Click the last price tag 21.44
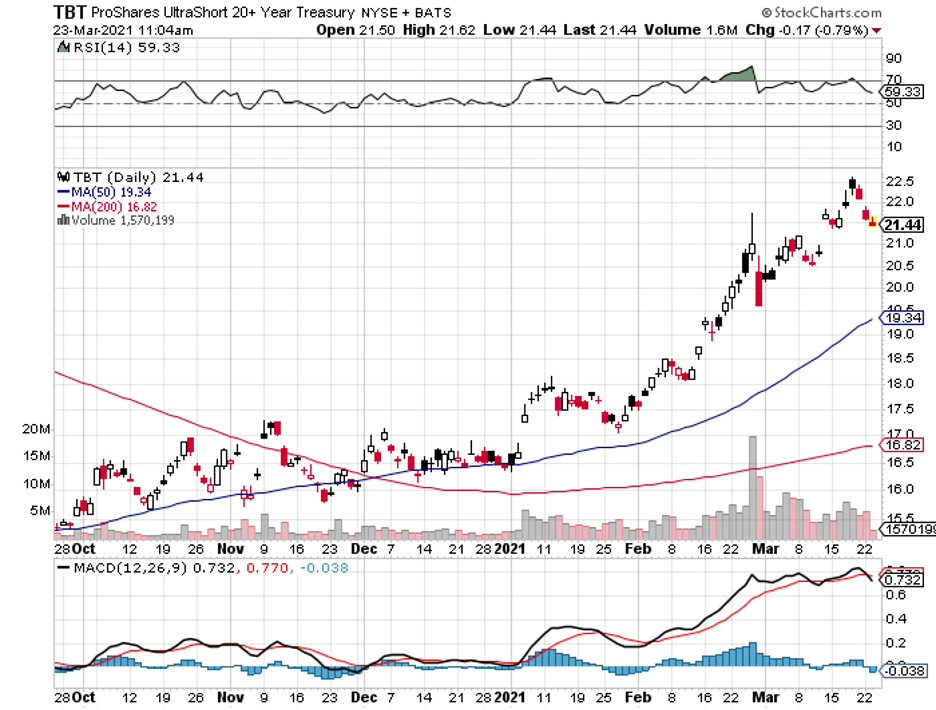The image size is (936, 710). (903, 225)
